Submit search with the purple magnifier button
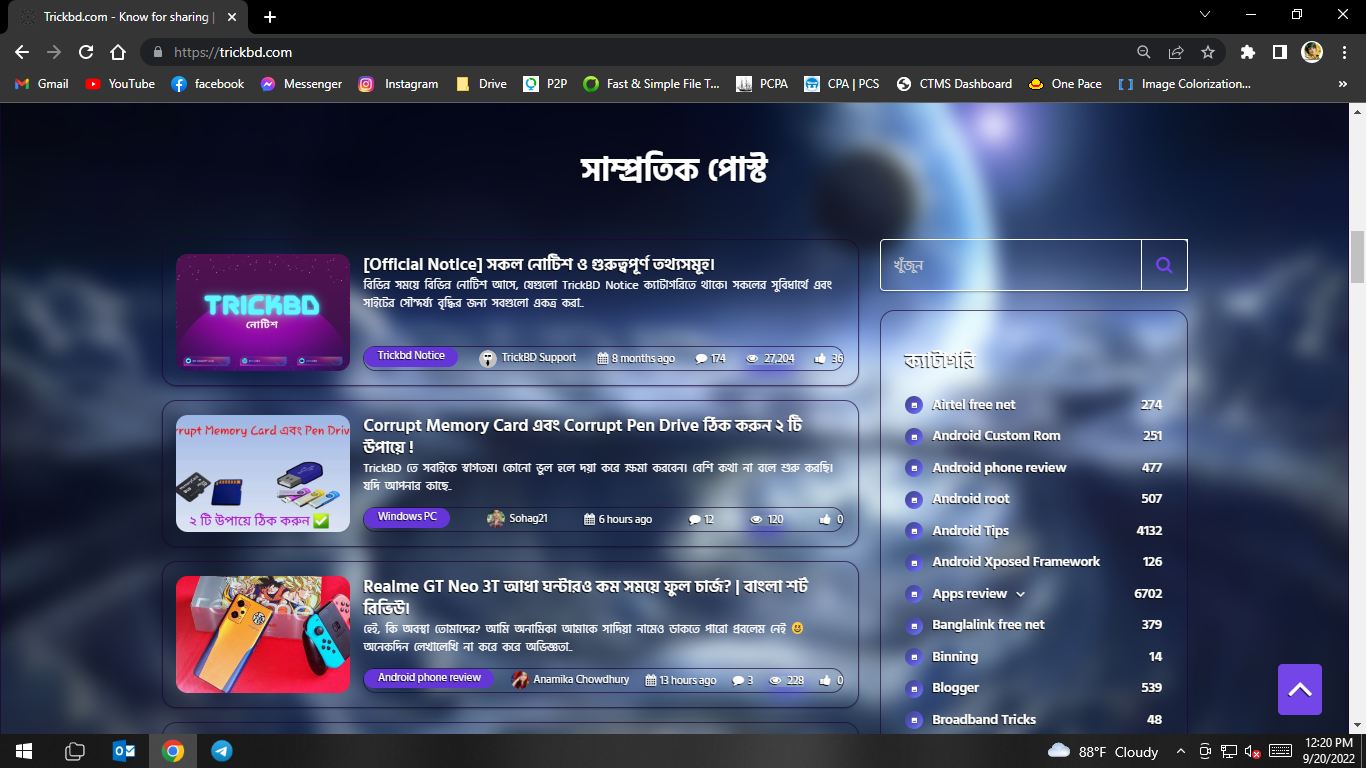 [1164, 265]
